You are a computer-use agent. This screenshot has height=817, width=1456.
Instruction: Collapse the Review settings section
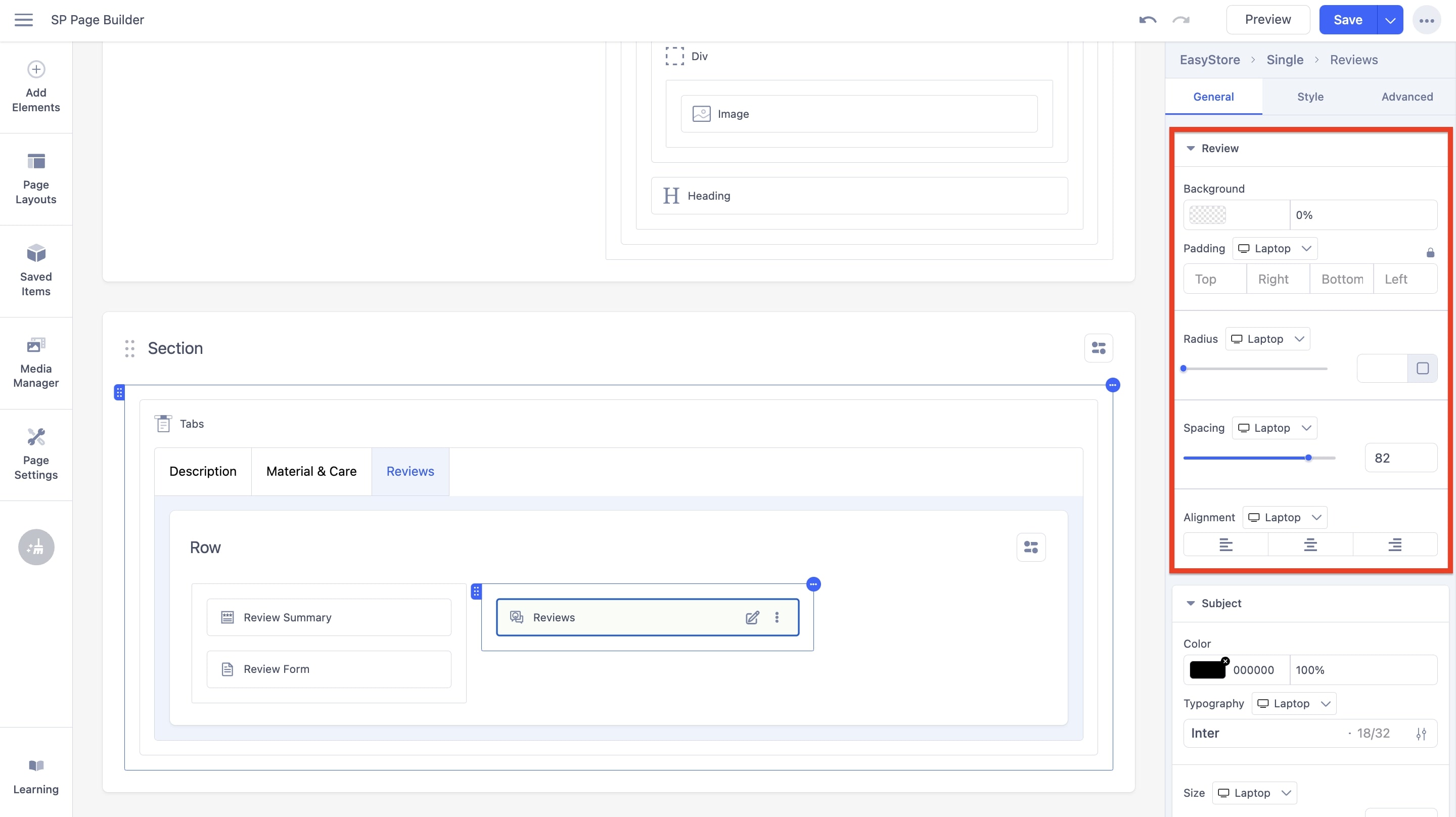point(1191,148)
